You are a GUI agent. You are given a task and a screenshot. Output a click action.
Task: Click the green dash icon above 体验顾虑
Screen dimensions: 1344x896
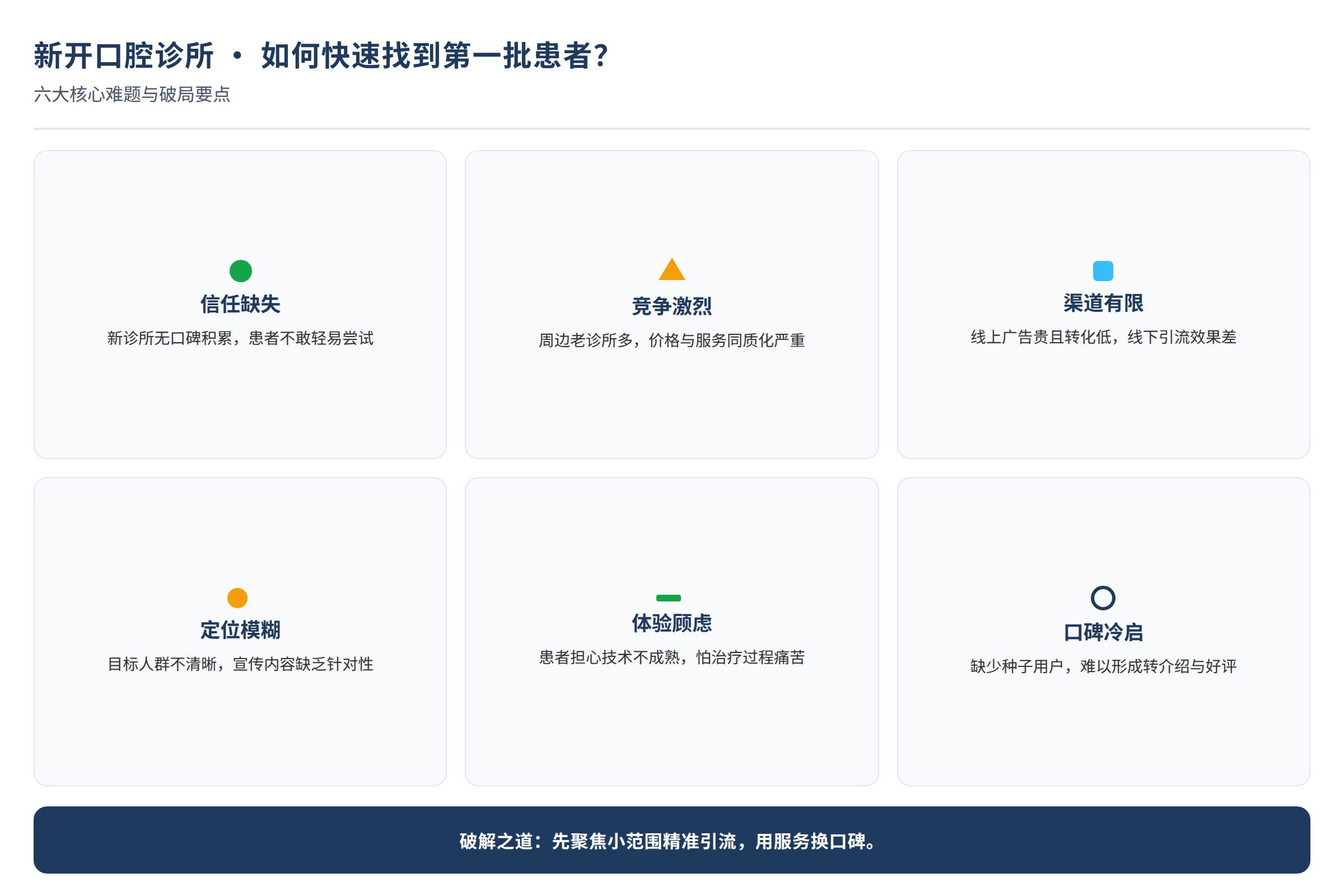[669, 598]
